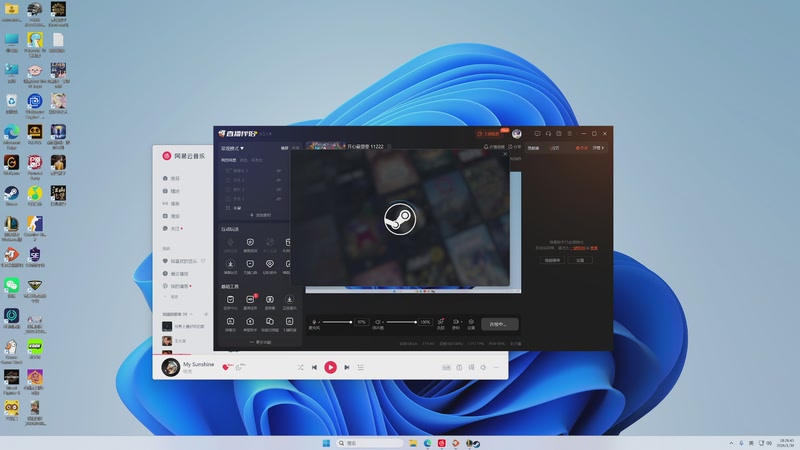Open Steam from the Windows taskbar
Viewport: 800px width, 450px height.
click(x=476, y=443)
